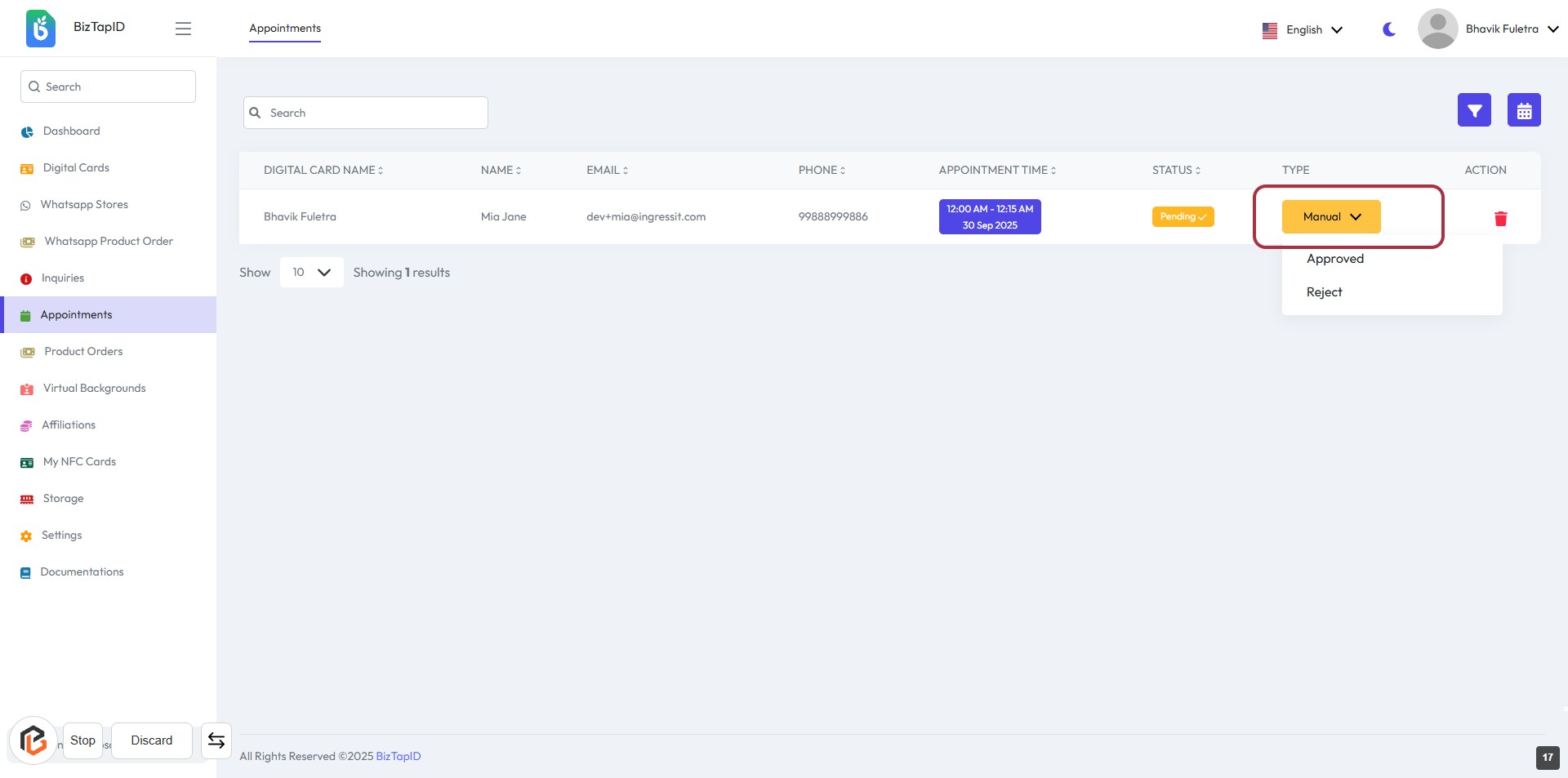Toggle dark mode with the moon icon
The image size is (1568, 778).
click(1388, 29)
